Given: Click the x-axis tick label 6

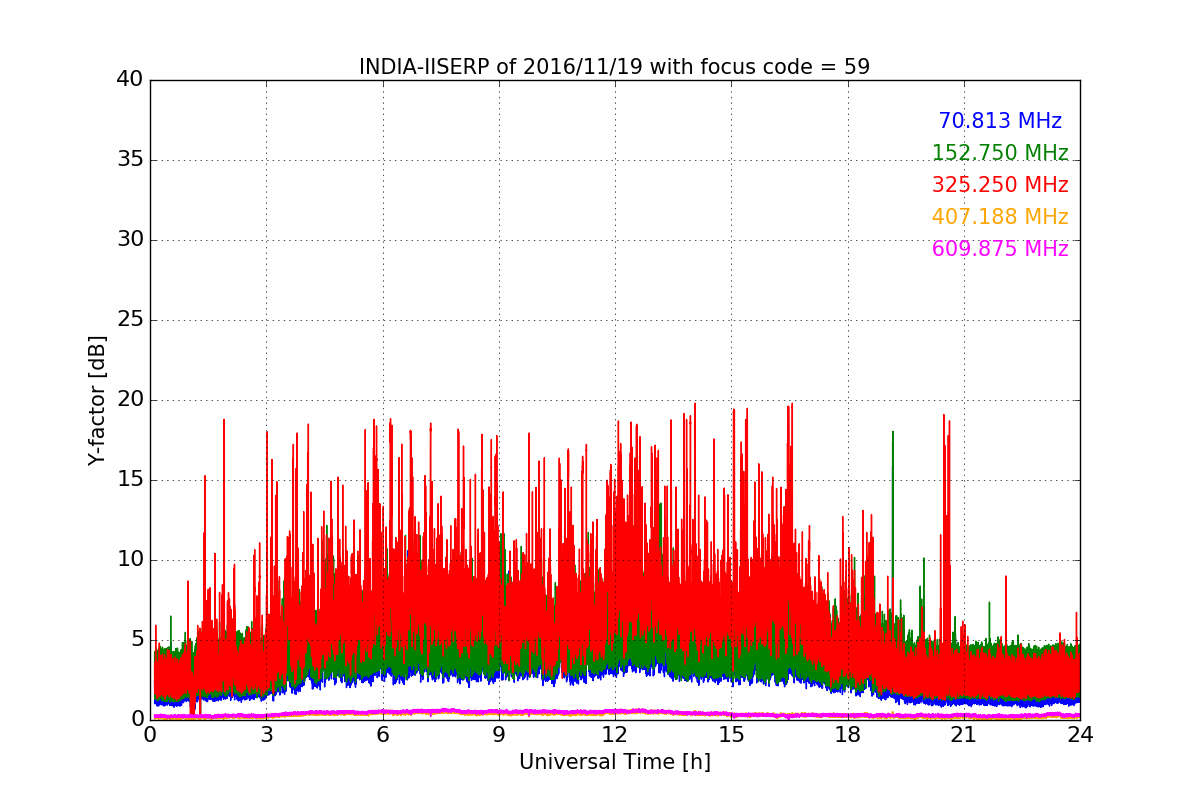Looking at the screenshot, I should pyautogui.click(x=383, y=734).
